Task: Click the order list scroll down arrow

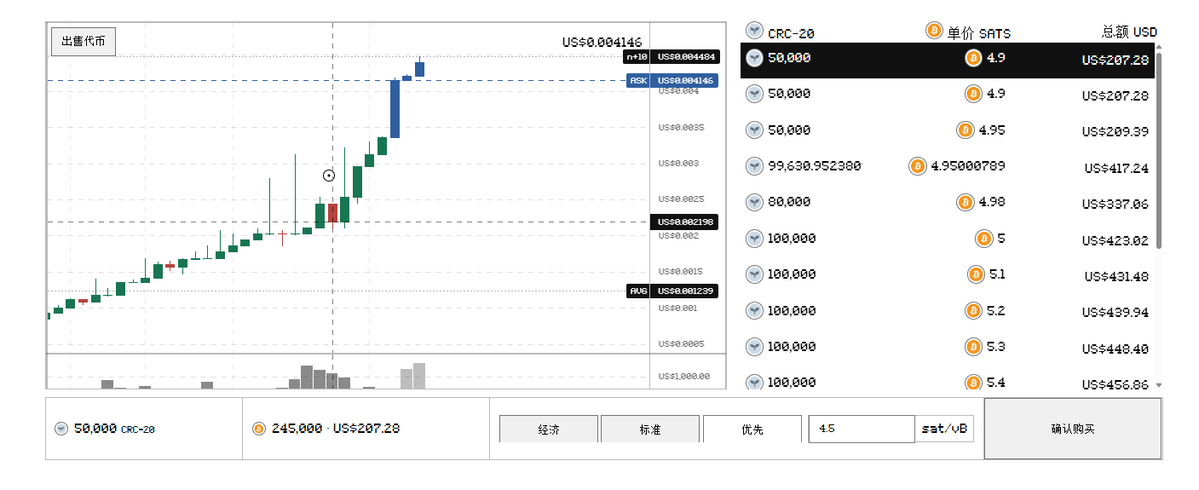Action: pos(1158,385)
